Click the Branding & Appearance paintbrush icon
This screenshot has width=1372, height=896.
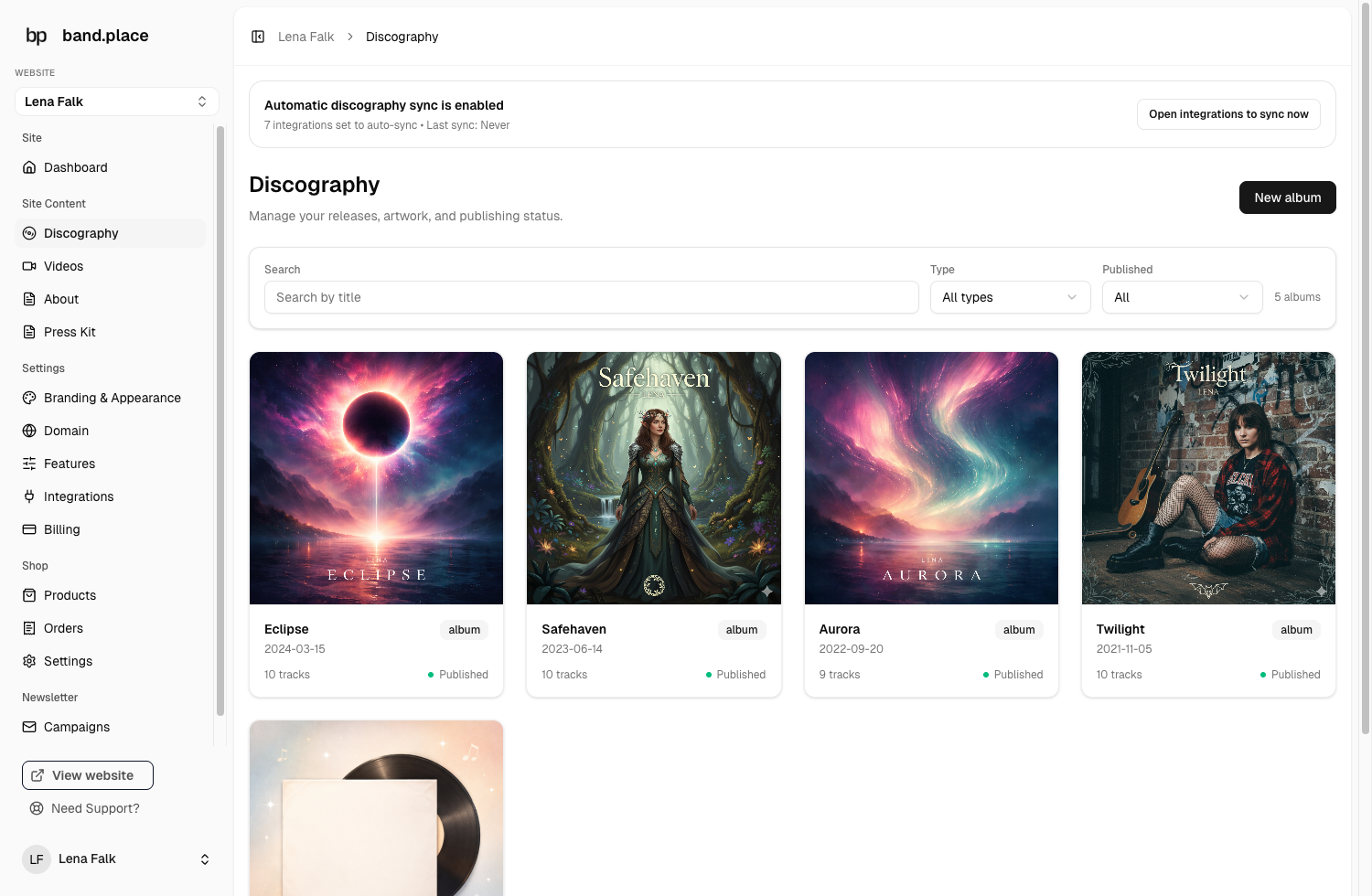click(x=30, y=398)
